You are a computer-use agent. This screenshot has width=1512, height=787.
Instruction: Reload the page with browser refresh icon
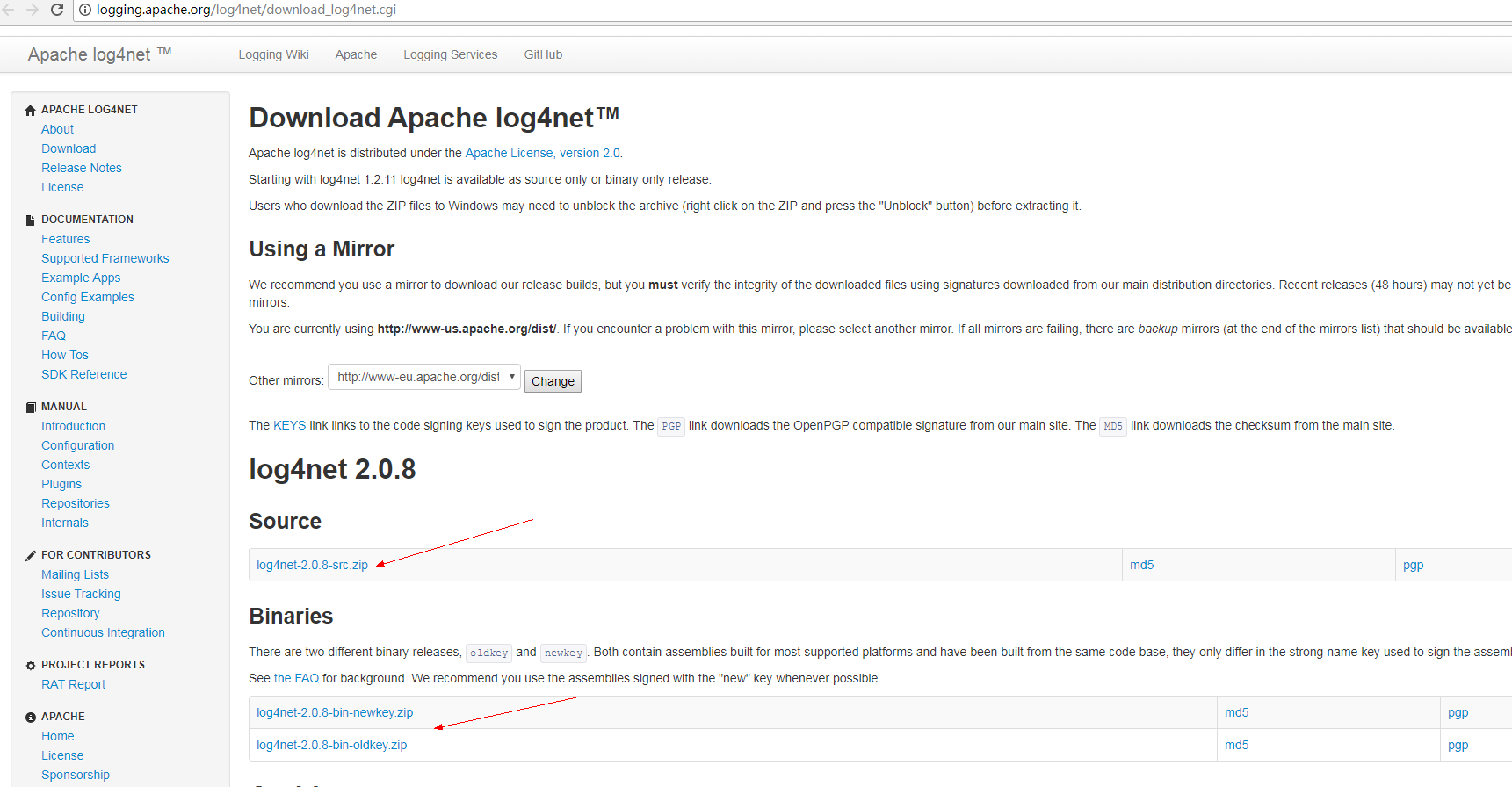57,10
